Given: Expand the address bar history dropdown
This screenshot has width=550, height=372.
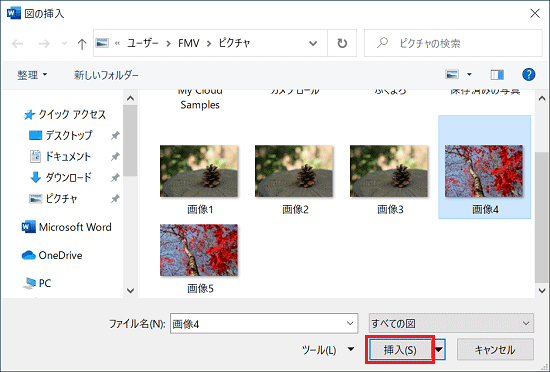Looking at the screenshot, I should tap(313, 43).
